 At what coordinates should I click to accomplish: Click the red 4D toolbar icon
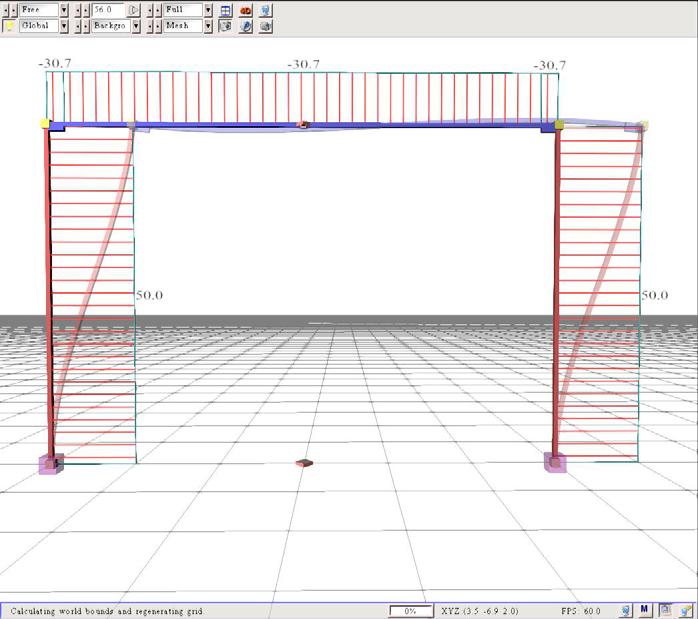pos(245,10)
